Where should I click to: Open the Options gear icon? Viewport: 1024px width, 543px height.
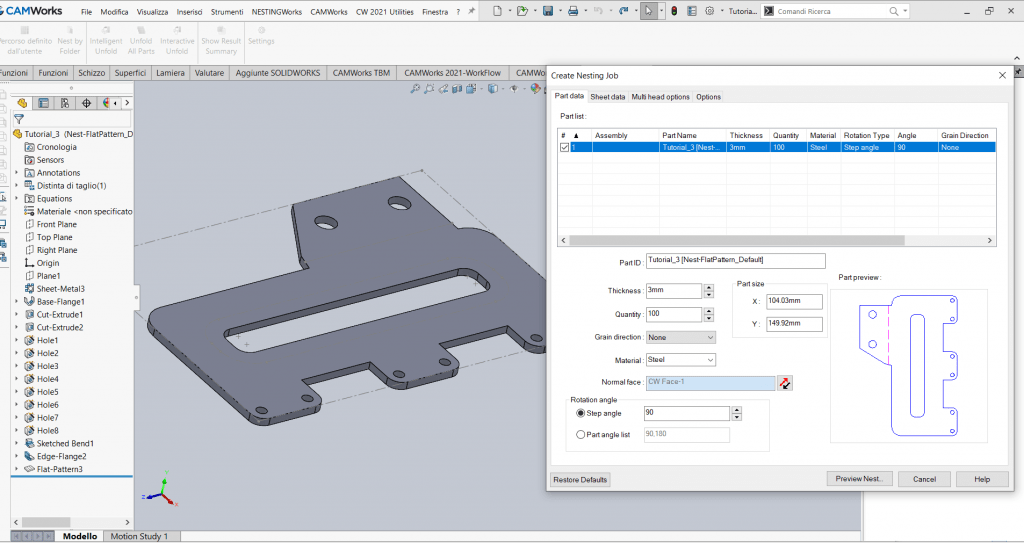pos(709,11)
